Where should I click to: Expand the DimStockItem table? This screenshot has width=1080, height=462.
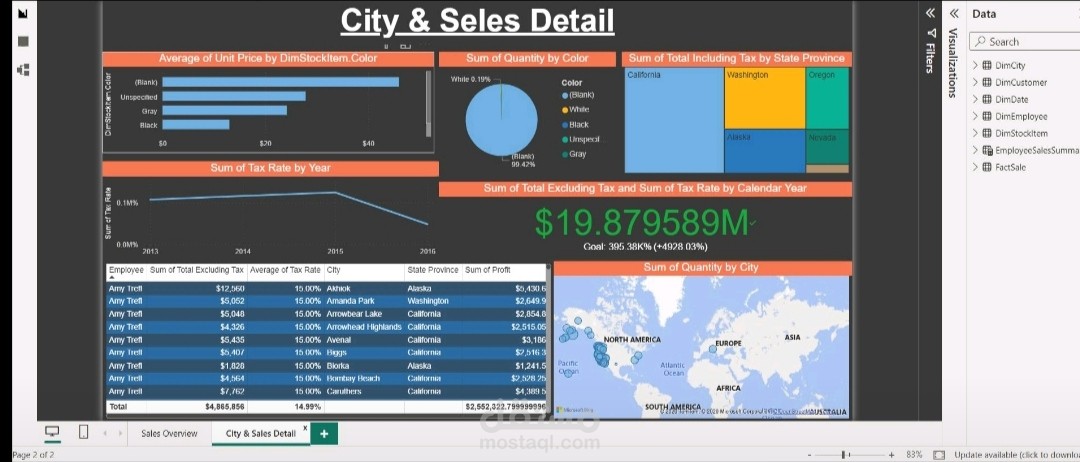[975, 134]
